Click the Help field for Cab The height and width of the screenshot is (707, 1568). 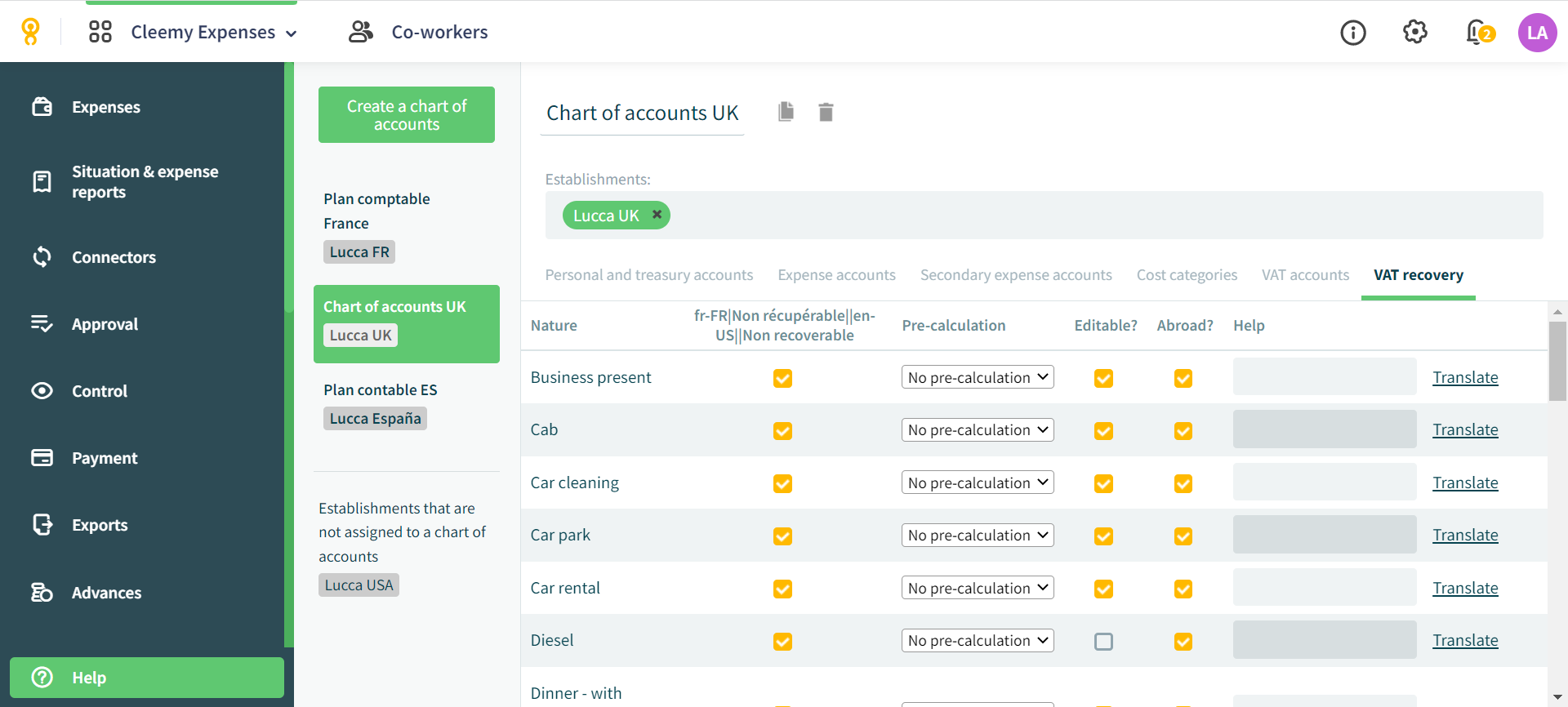click(1325, 429)
